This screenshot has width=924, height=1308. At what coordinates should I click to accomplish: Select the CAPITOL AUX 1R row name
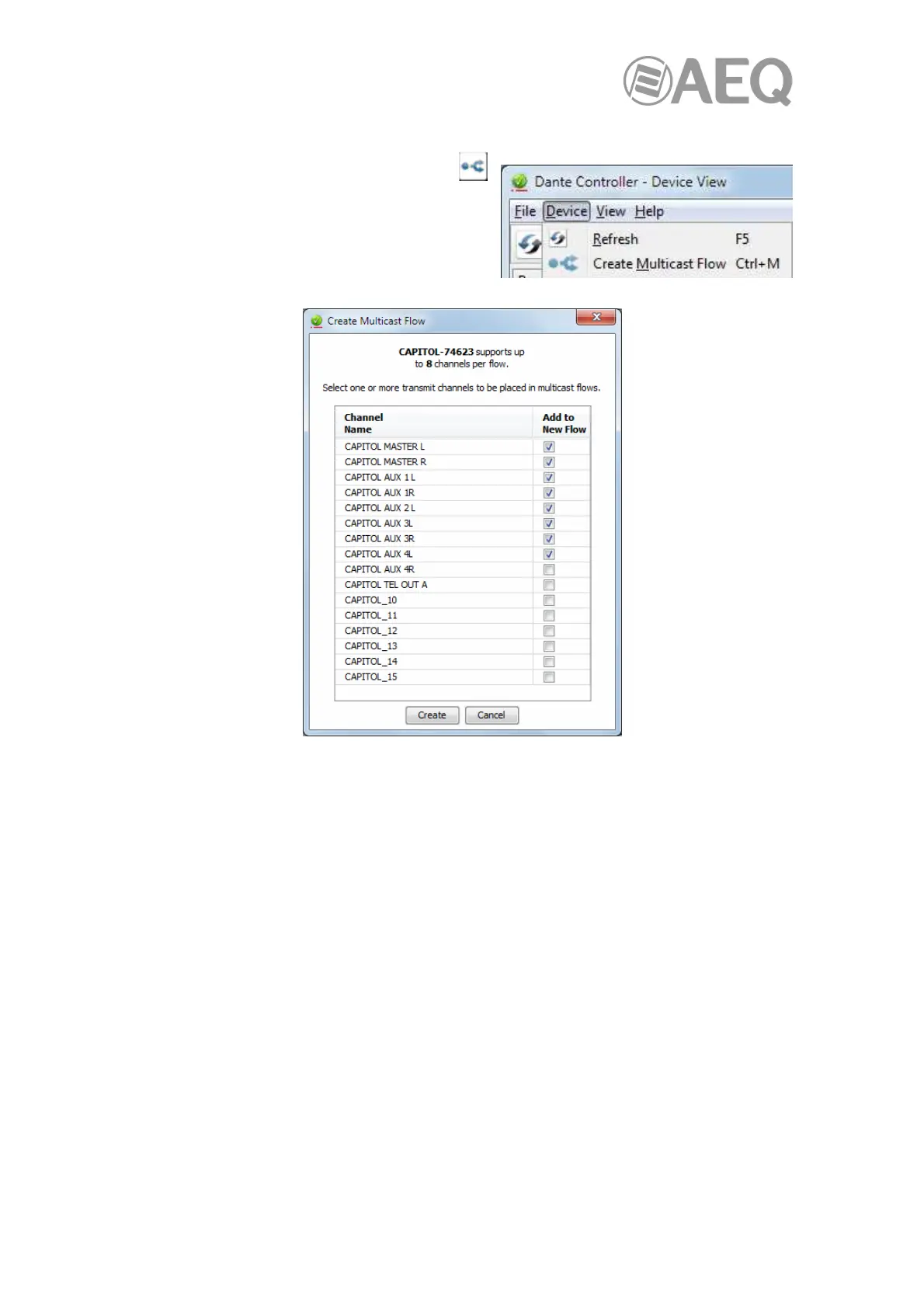click(x=380, y=492)
